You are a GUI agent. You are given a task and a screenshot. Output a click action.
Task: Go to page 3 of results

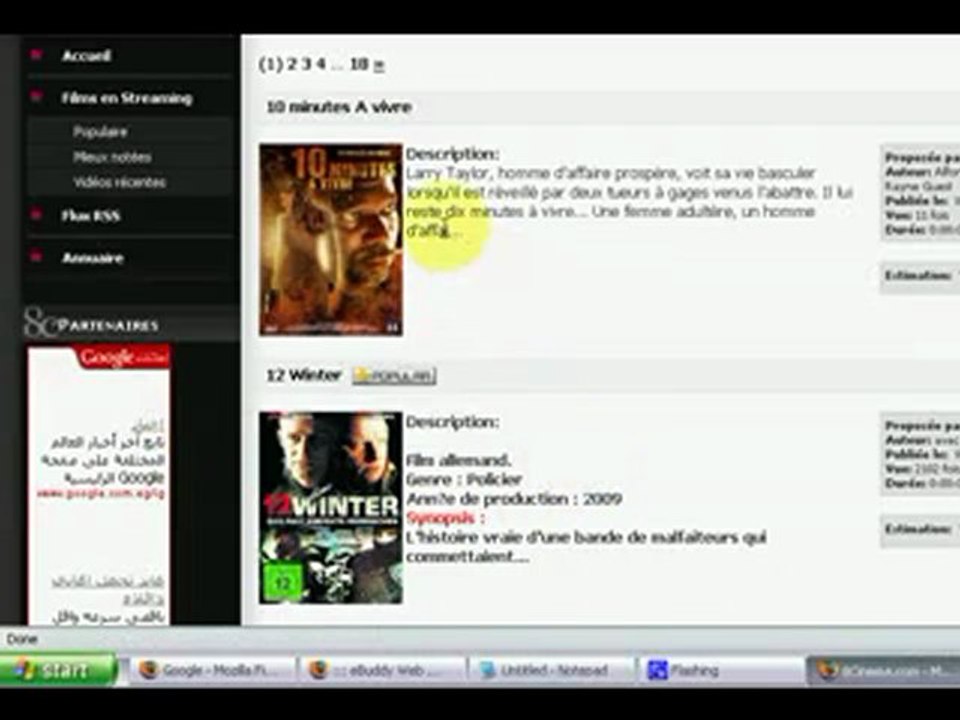307,64
